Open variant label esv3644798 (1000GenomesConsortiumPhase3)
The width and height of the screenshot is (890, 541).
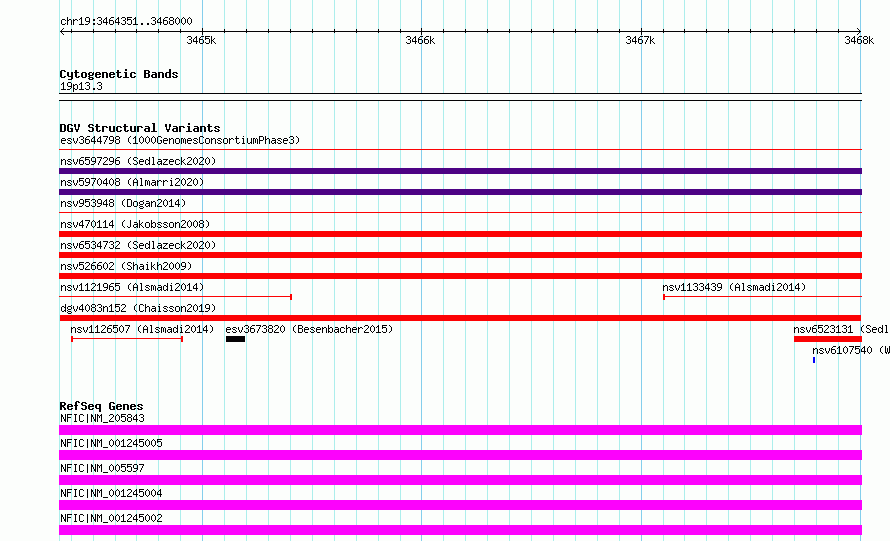180,140
